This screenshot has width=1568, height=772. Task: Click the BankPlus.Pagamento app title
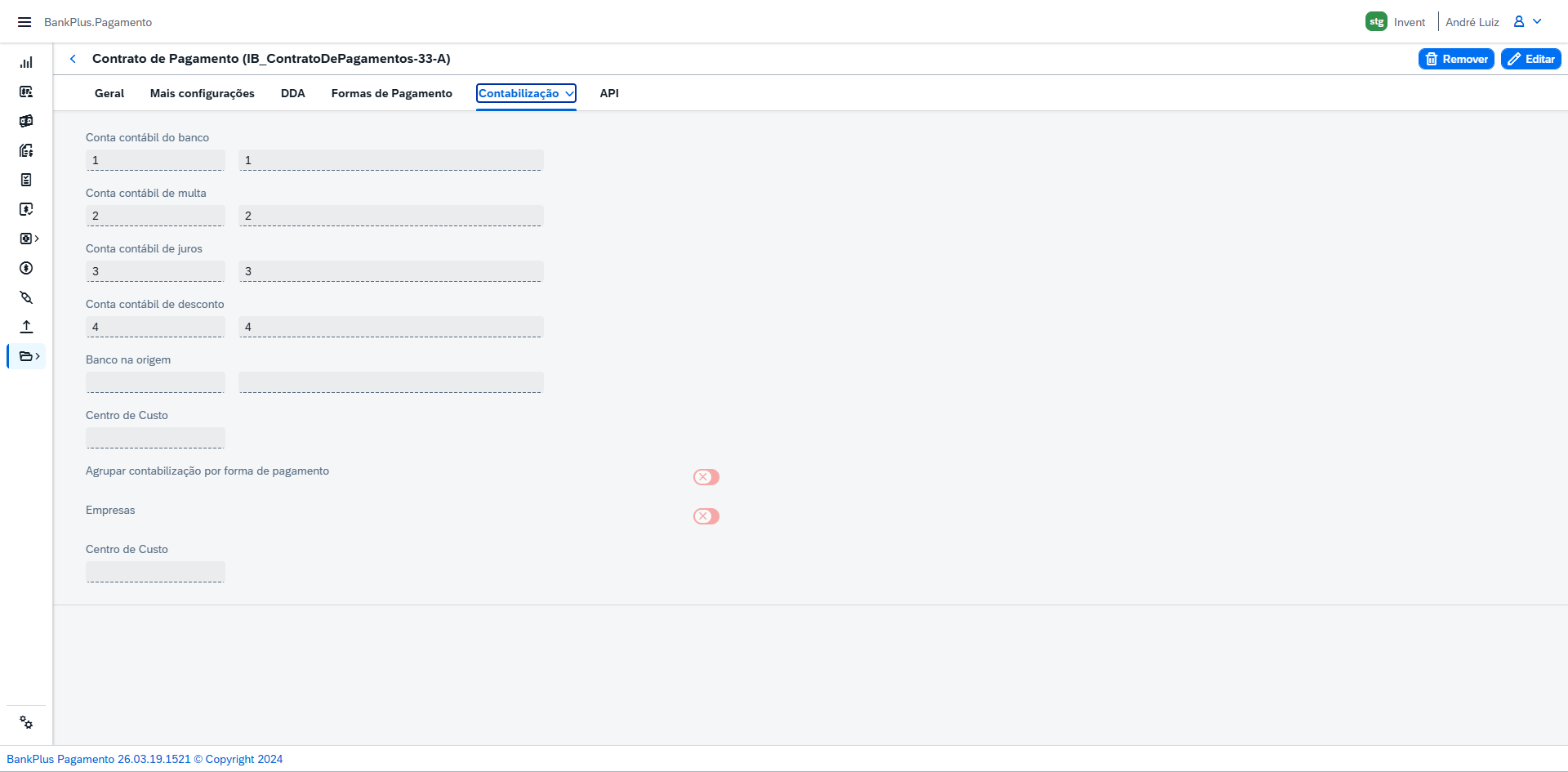(98, 22)
